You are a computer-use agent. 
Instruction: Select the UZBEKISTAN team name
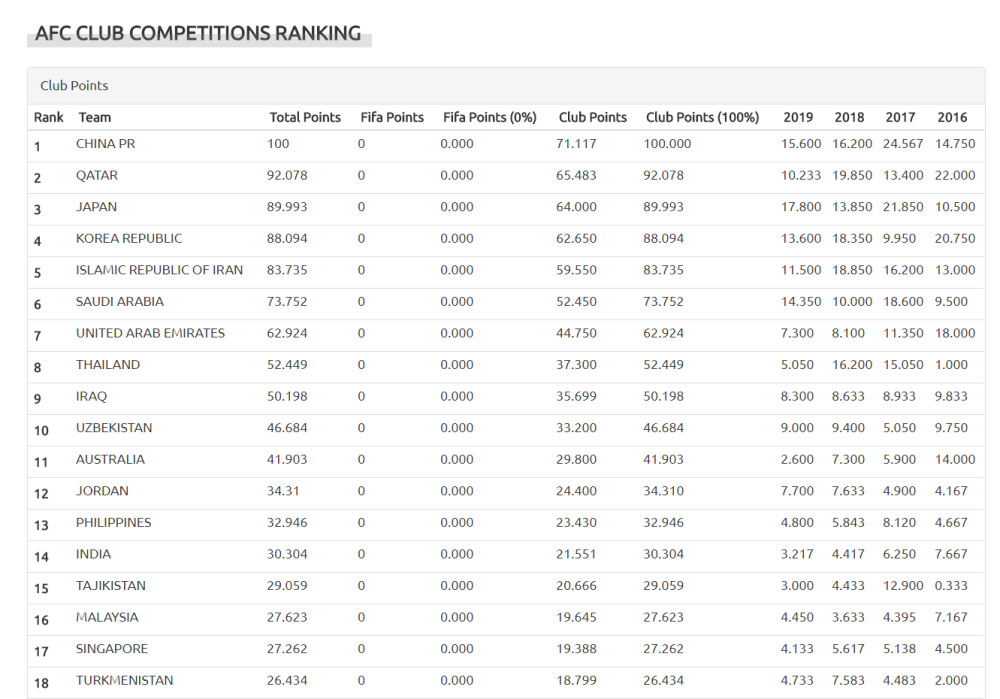[x=114, y=428]
